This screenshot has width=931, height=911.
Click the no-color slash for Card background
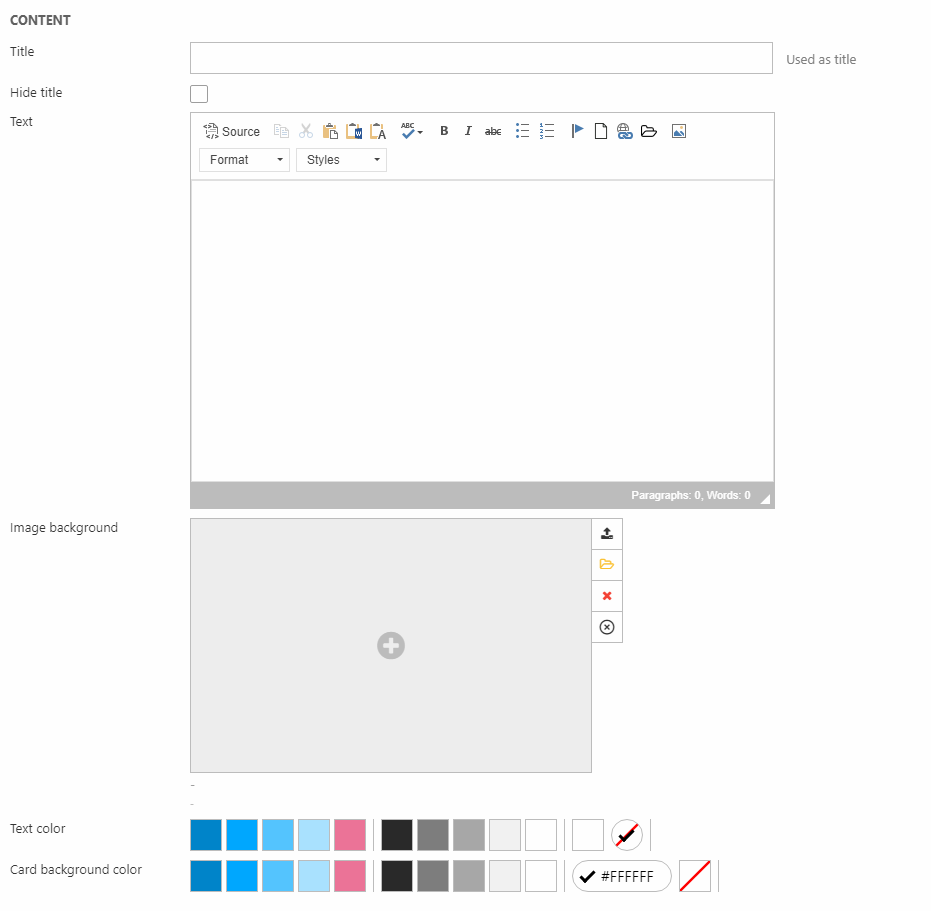click(x=695, y=876)
